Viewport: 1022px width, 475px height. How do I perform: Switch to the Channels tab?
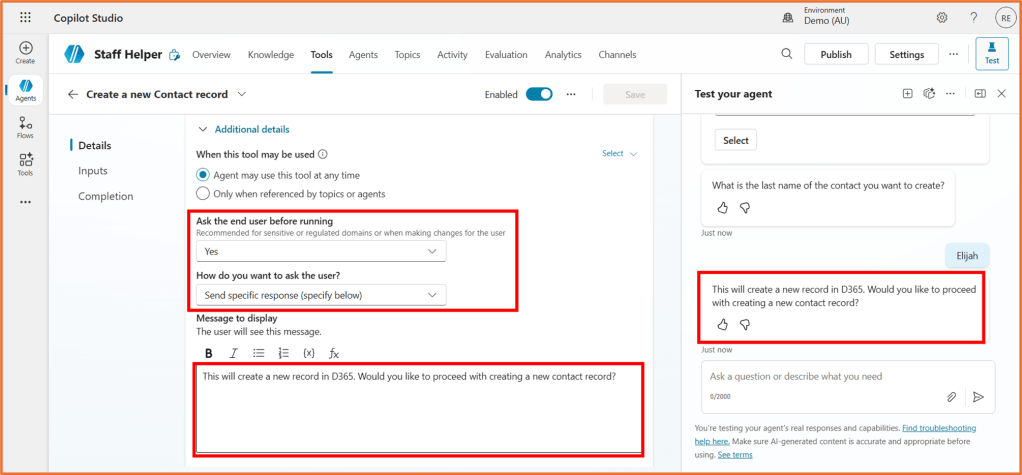point(617,55)
